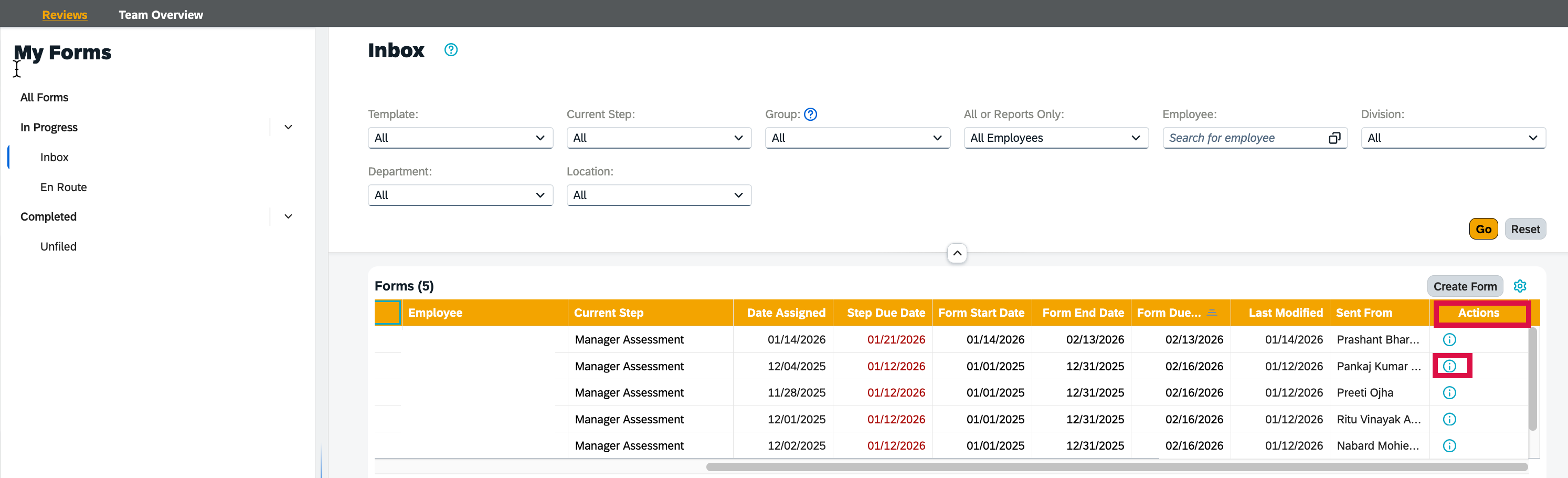The height and width of the screenshot is (478, 1568).
Task: Open info icon for Prashant Bhar row
Action: pyautogui.click(x=1449, y=340)
